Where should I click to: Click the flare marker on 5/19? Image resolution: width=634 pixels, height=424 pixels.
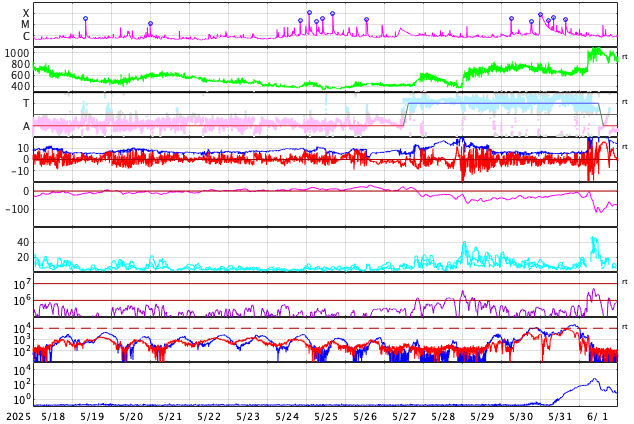pos(85,19)
